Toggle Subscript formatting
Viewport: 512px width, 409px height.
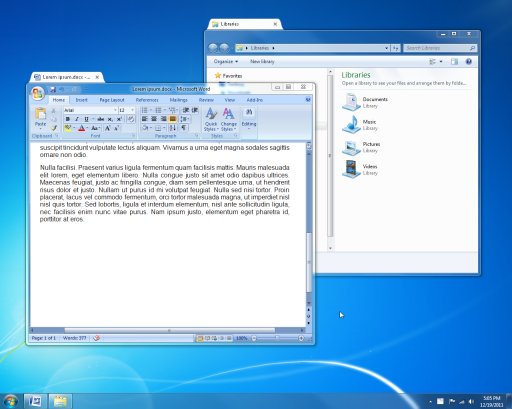click(x=110, y=119)
